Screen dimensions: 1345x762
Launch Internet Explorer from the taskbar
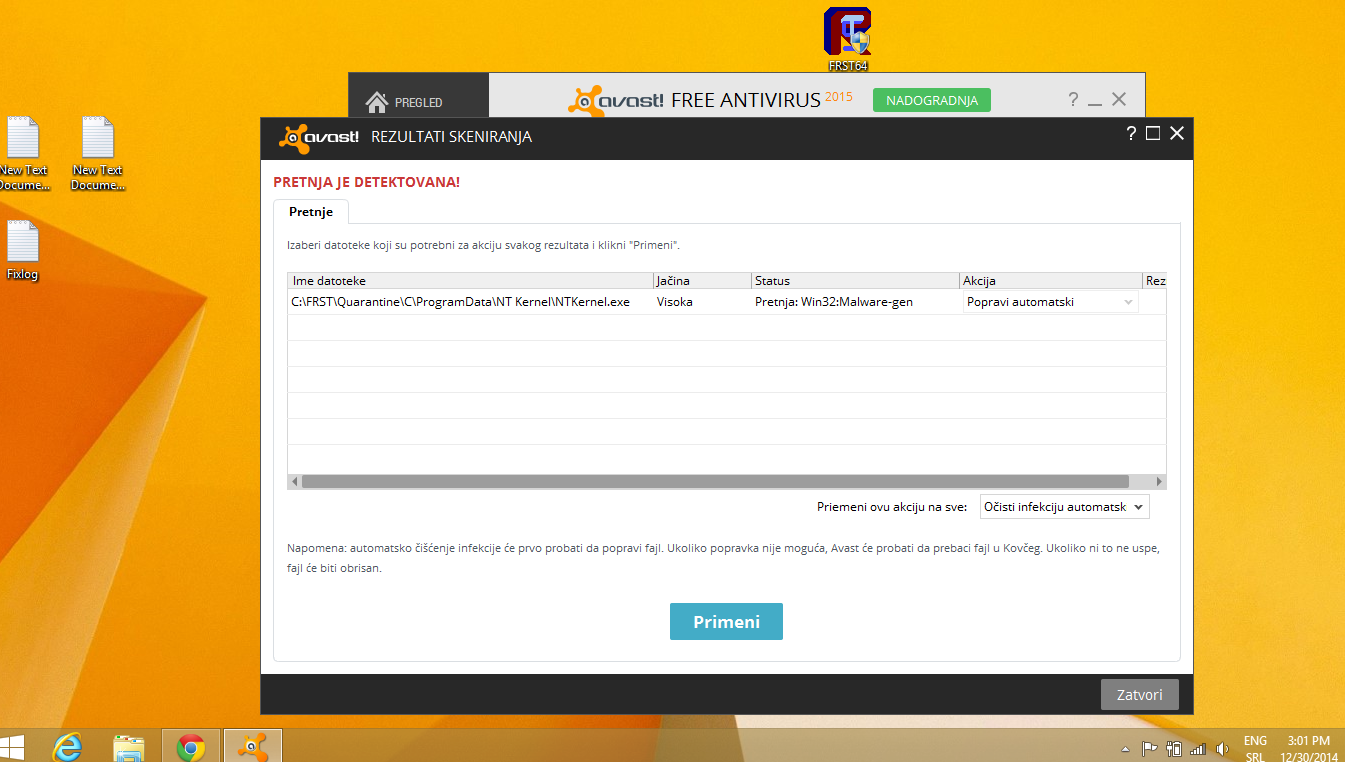[x=69, y=746]
